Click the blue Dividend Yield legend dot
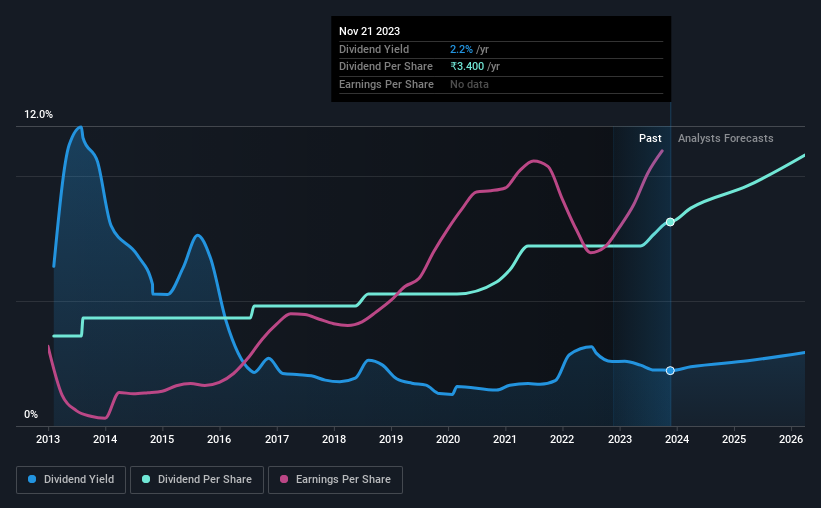This screenshot has height=508, width=821. (32, 479)
